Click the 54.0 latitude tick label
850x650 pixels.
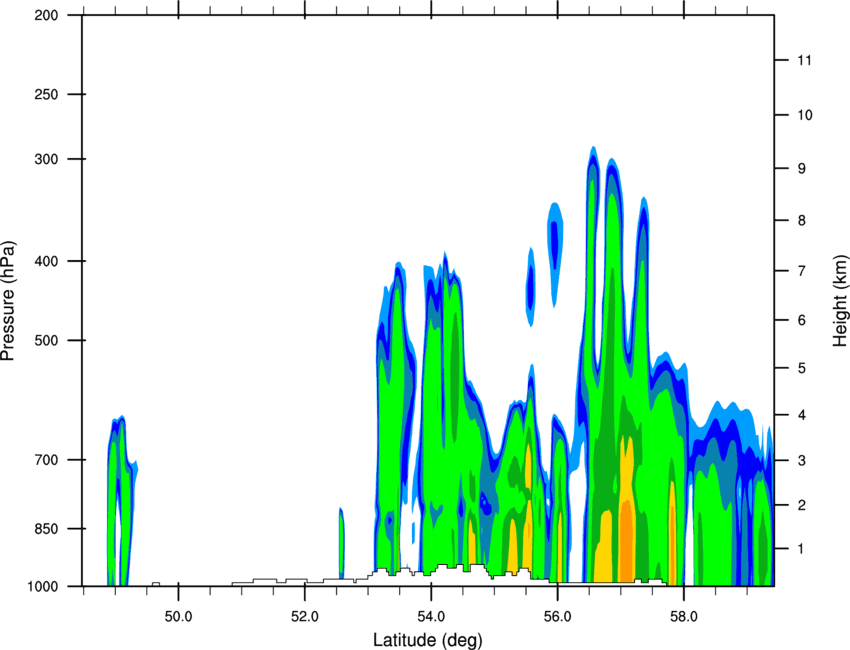tap(431, 617)
